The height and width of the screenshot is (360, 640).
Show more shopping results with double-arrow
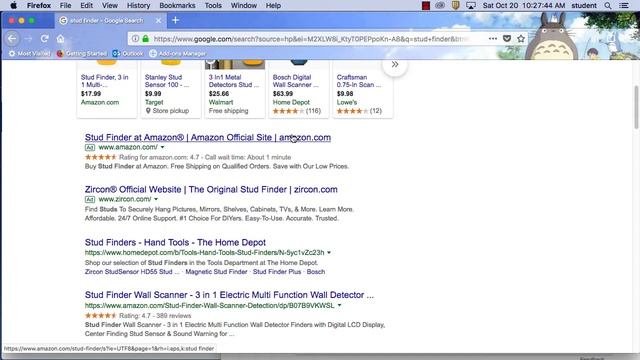tap(395, 64)
